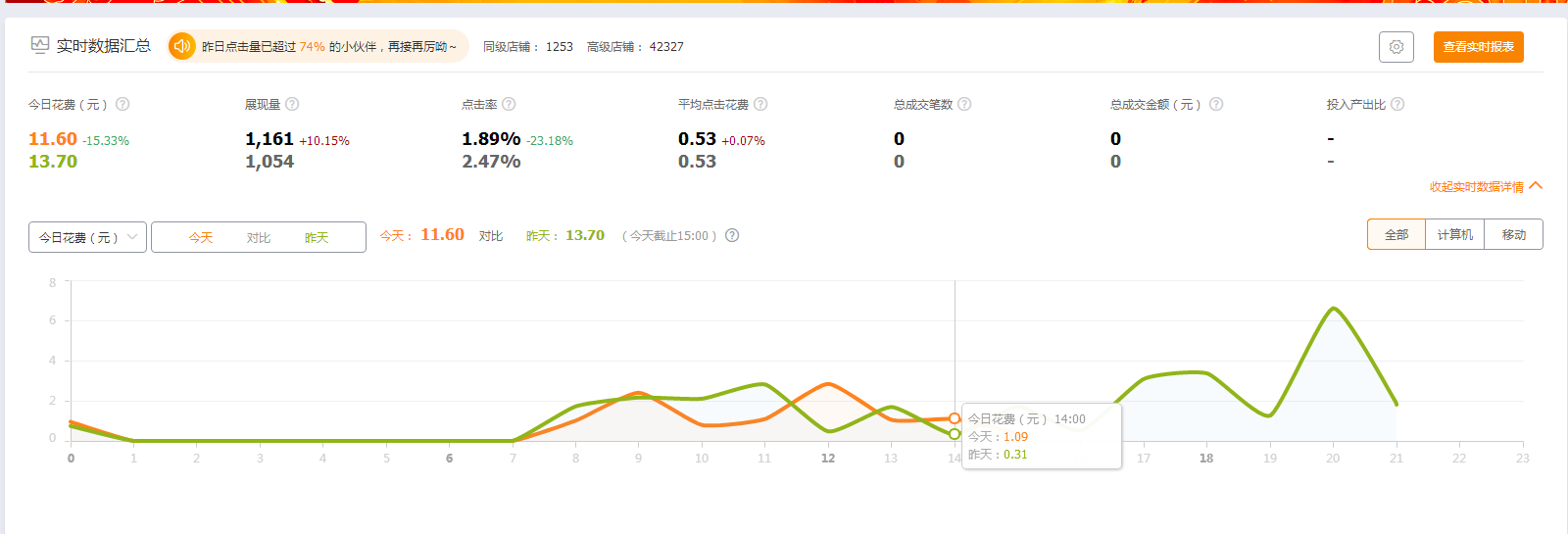This screenshot has width=1568, height=534.
Task: Open help icon beside 投入产出比
Action: (x=1397, y=104)
